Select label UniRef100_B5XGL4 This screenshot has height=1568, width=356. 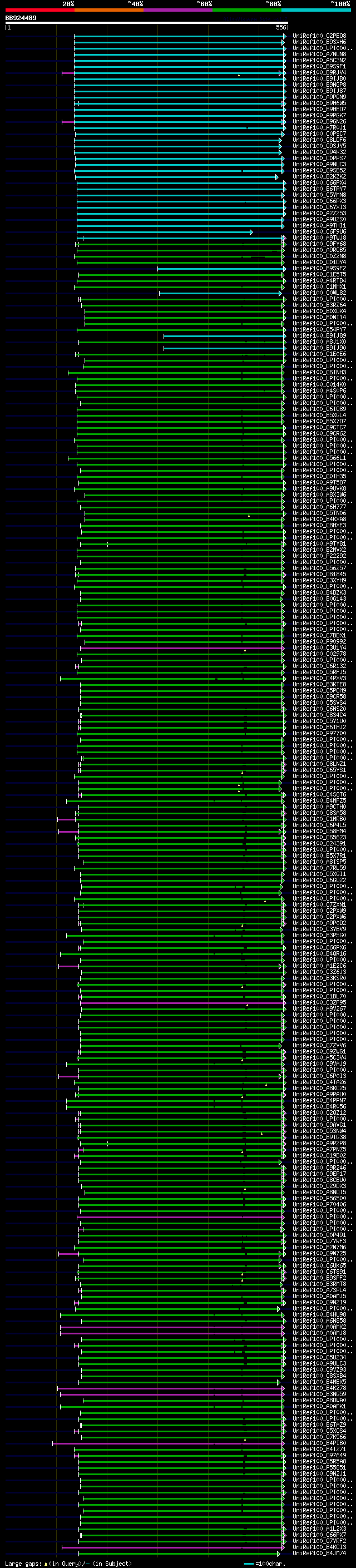(319, 415)
